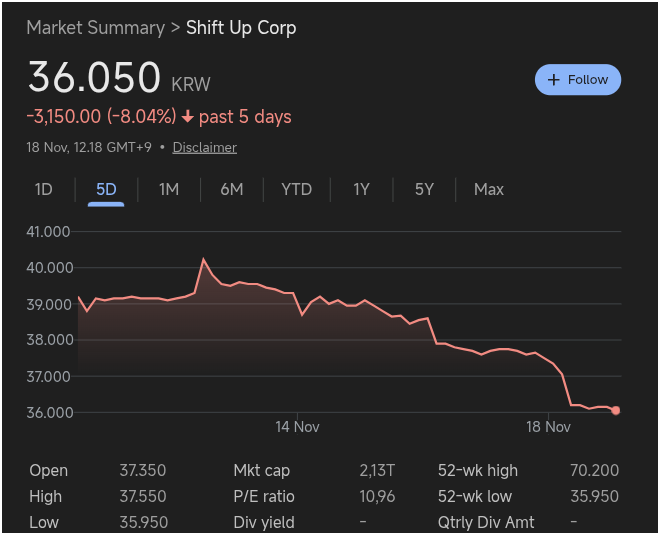Viewport: 660px width, 535px height.
Task: Click the Mkt cap value 2,13T
Action: [x=377, y=470]
